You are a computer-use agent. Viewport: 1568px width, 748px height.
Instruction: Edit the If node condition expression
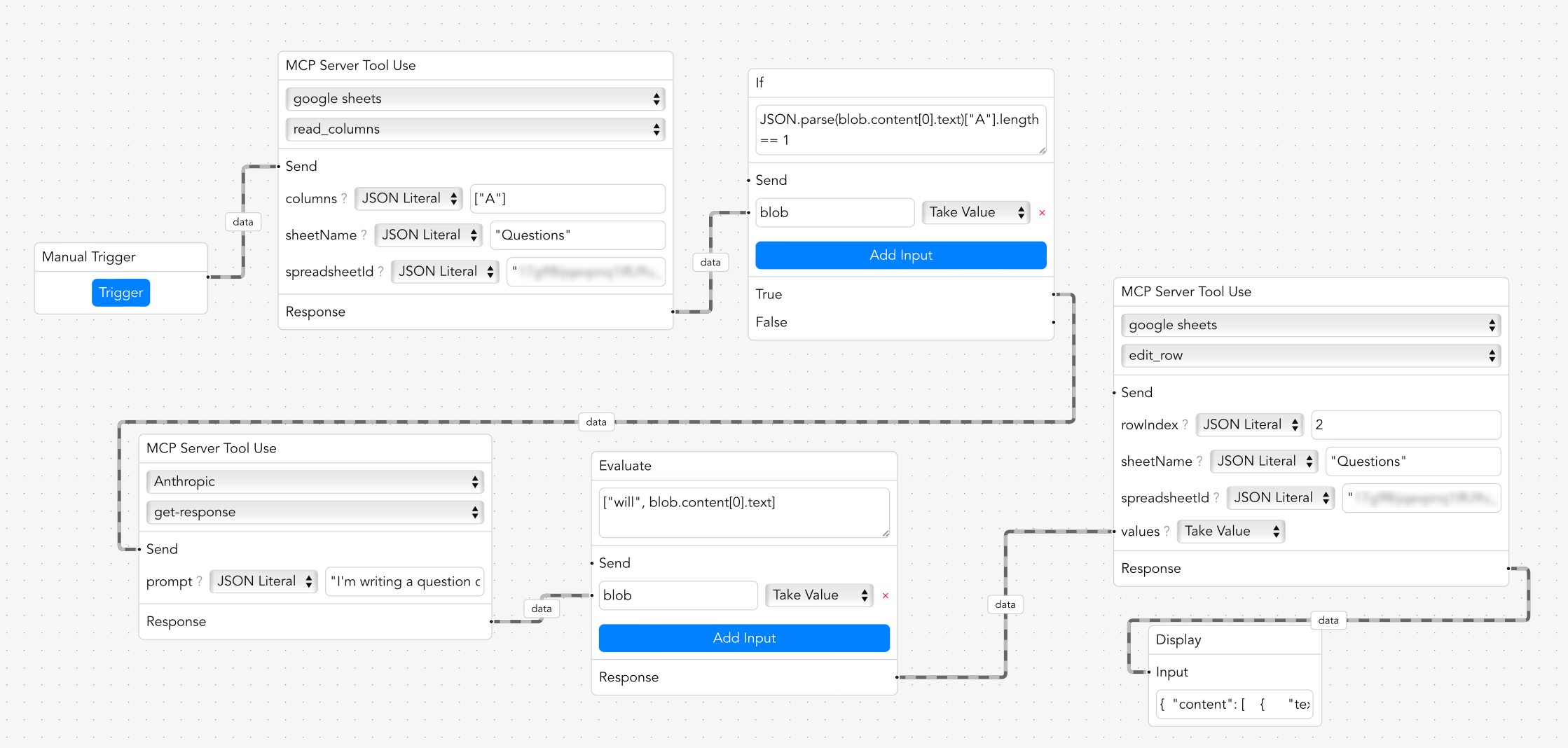coord(900,130)
